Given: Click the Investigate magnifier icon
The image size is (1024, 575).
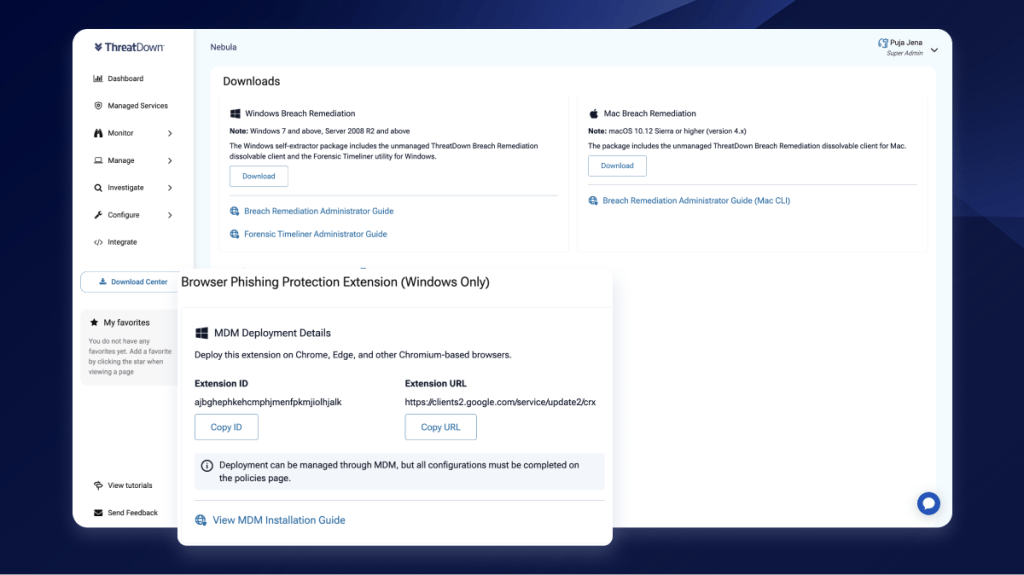Looking at the screenshot, I should 98,188.
